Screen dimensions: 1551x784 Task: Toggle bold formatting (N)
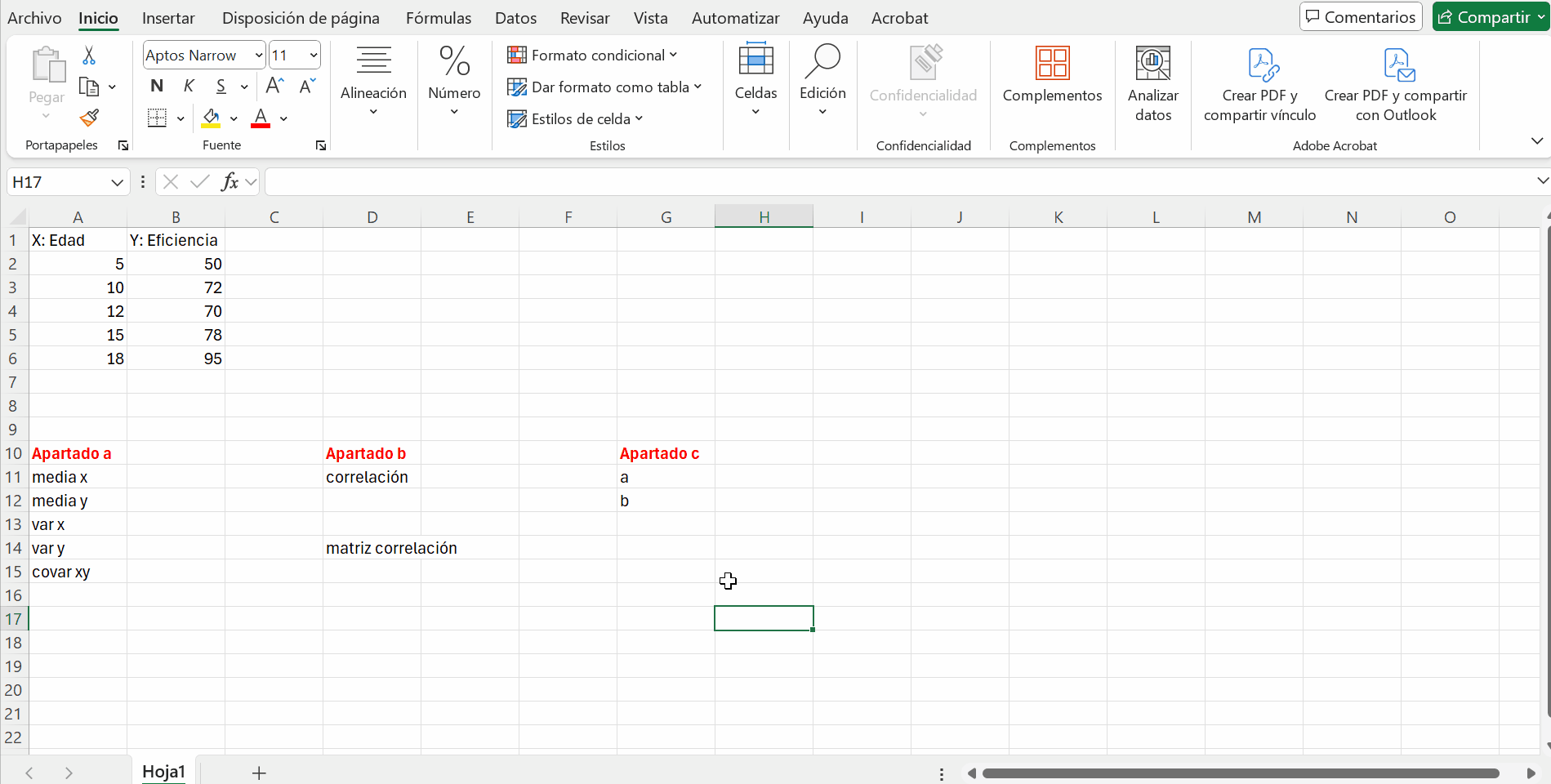[x=157, y=86]
